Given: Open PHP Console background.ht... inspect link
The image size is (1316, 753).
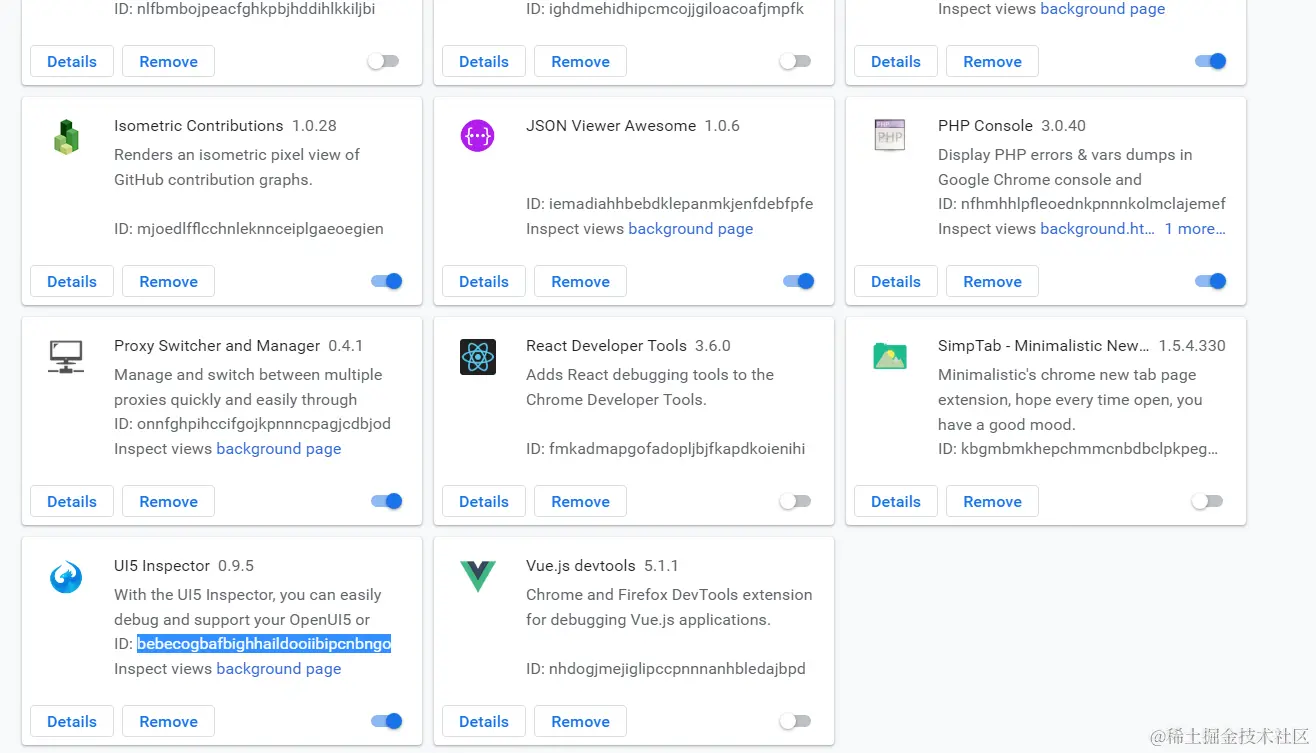Looking at the screenshot, I should pos(1096,229).
